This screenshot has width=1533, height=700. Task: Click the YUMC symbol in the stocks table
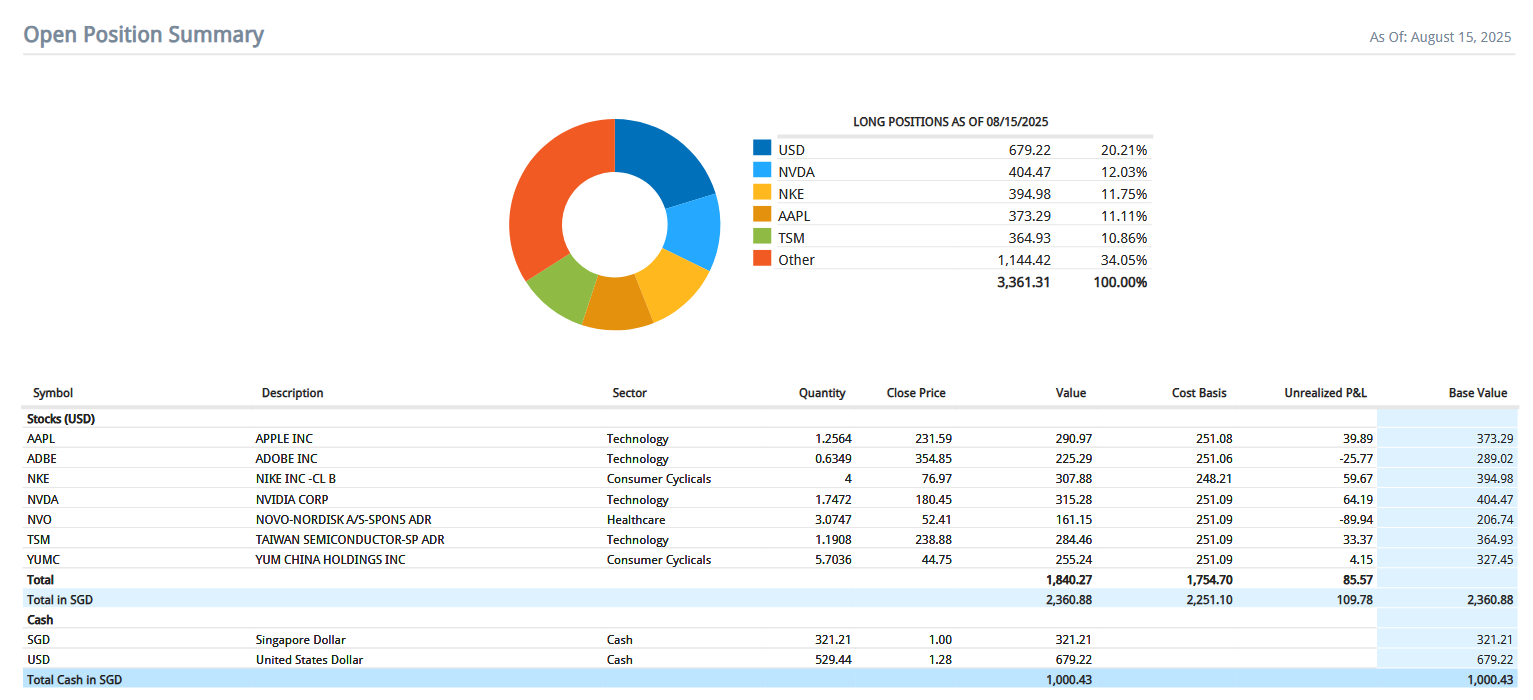[x=43, y=560]
